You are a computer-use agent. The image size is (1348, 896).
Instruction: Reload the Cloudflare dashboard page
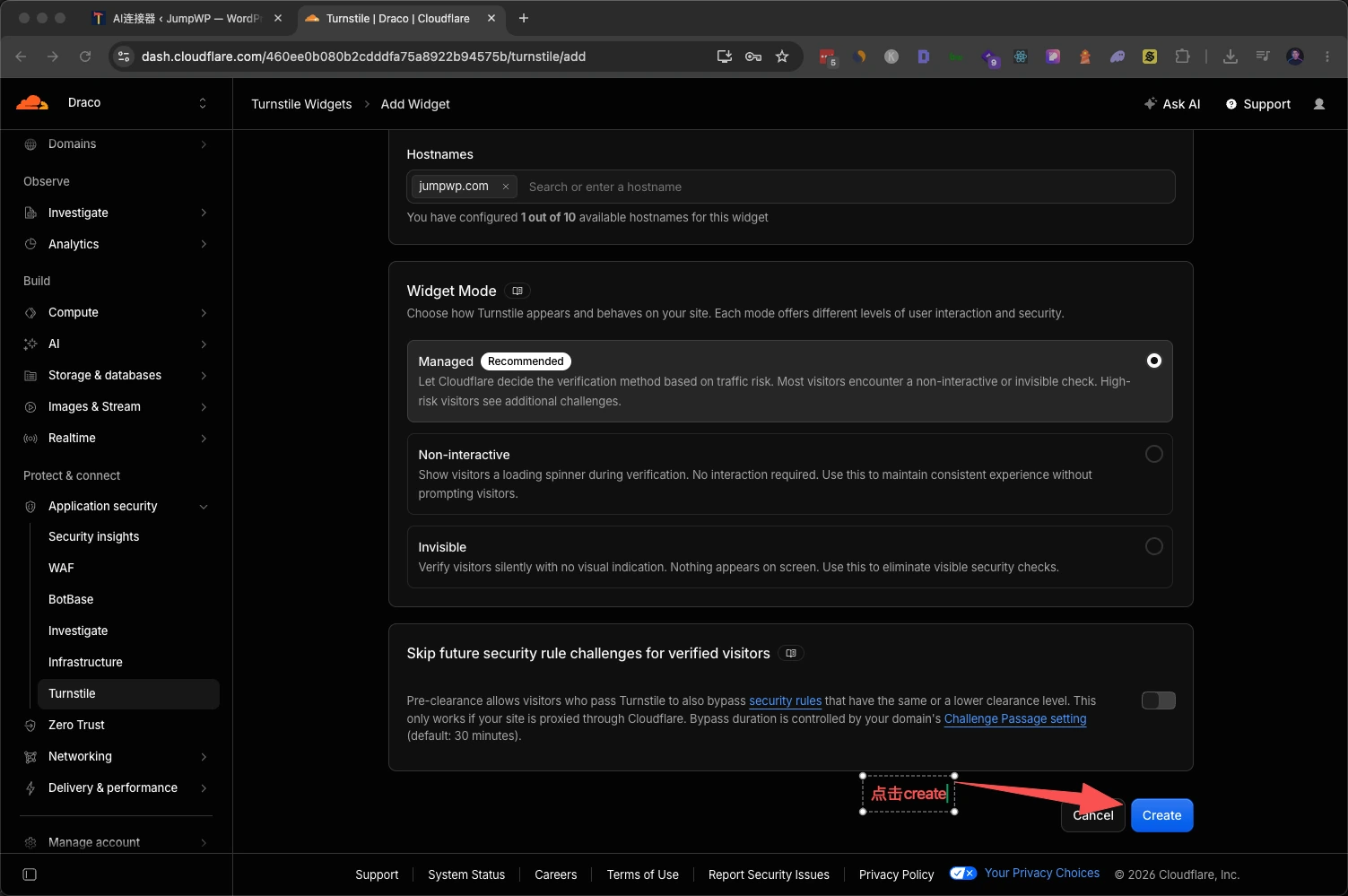pyautogui.click(x=85, y=57)
